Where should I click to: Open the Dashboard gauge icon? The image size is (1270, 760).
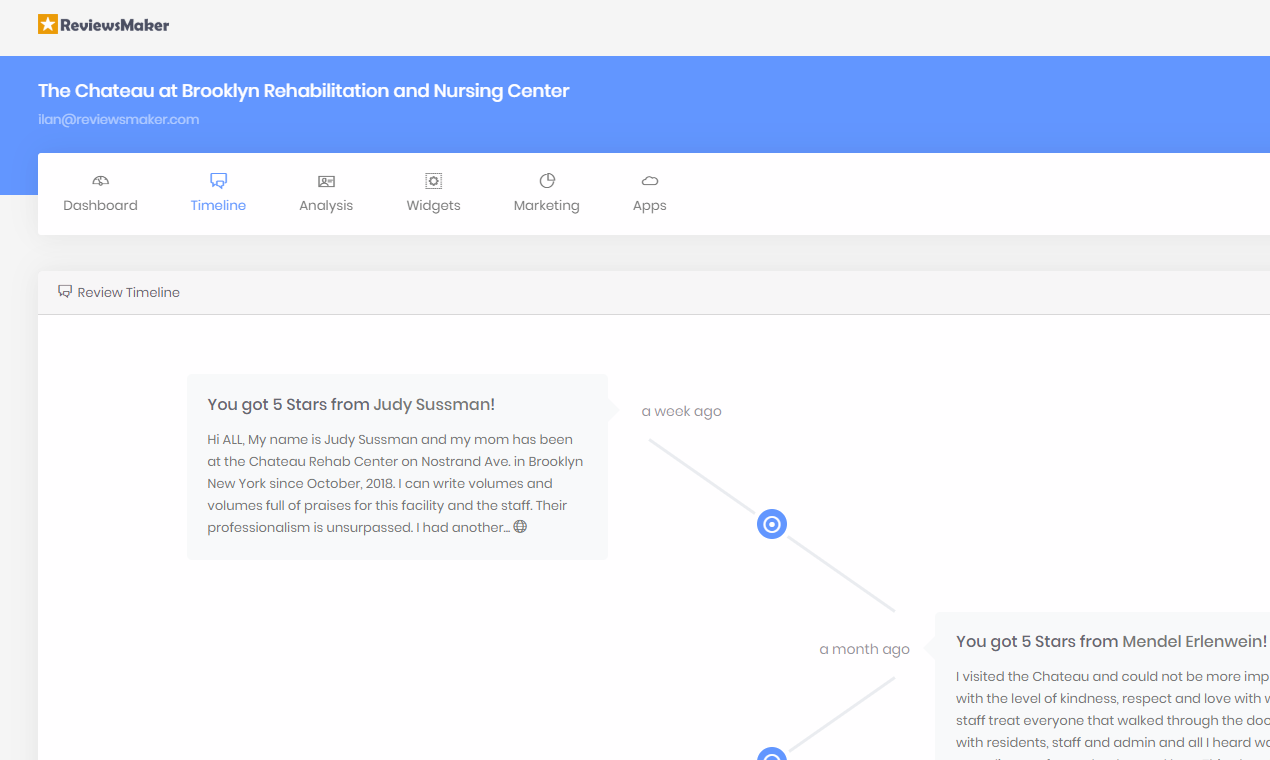(x=100, y=181)
